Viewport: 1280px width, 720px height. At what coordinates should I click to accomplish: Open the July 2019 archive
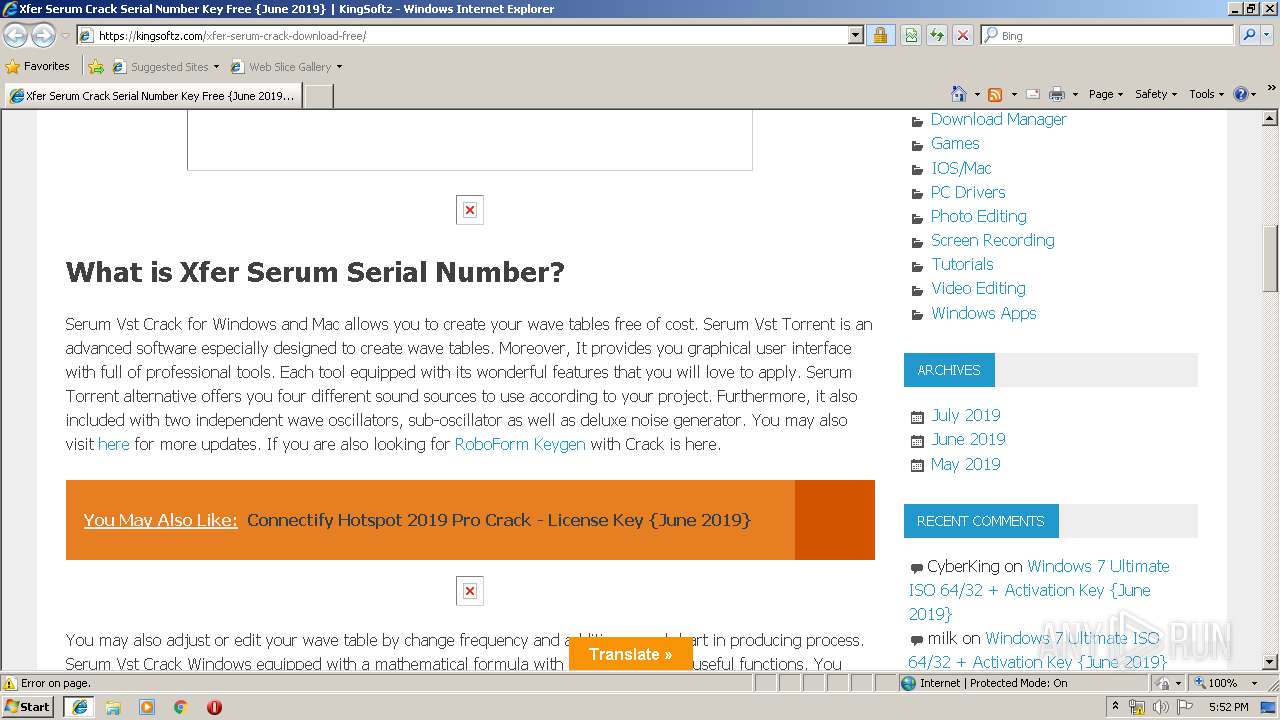[x=965, y=415]
